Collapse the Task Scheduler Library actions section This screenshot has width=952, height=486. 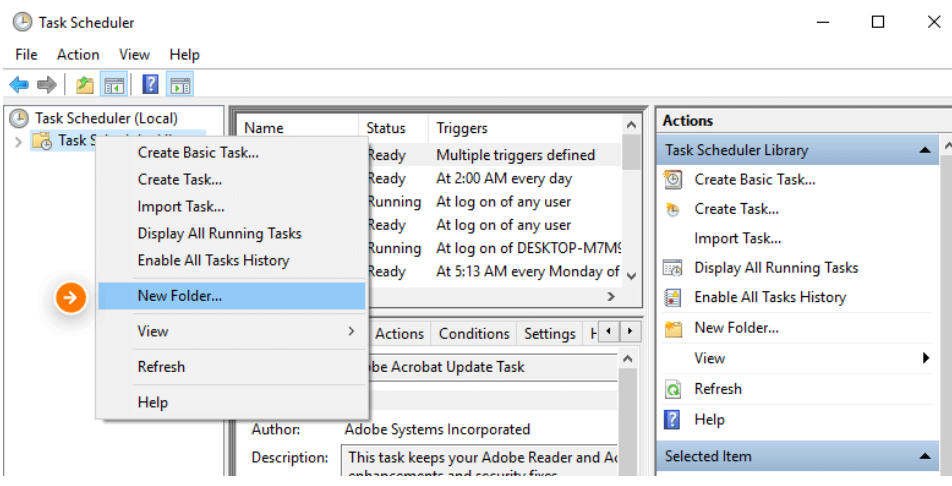point(924,150)
